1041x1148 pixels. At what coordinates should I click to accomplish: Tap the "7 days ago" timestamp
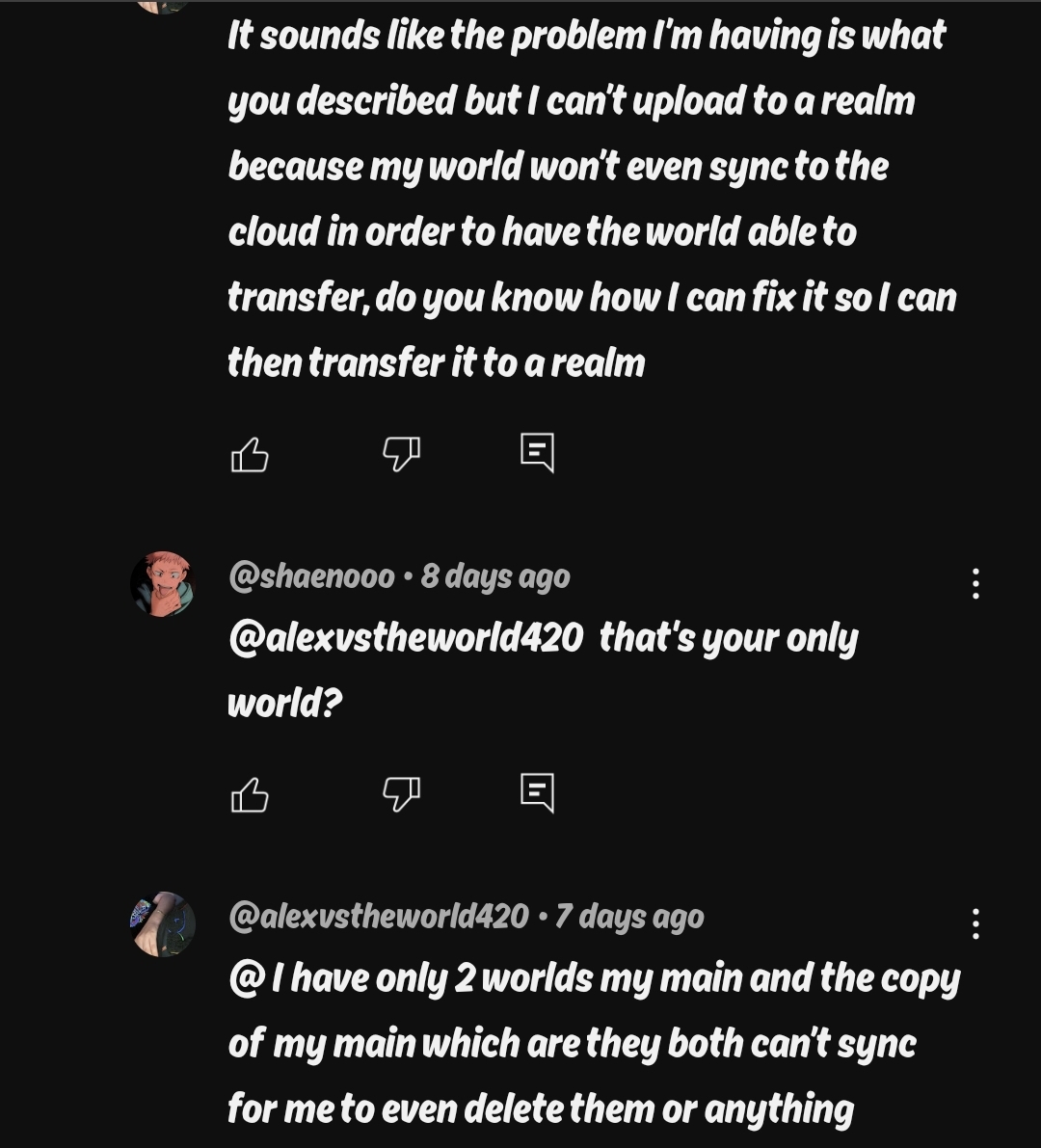[x=629, y=917]
